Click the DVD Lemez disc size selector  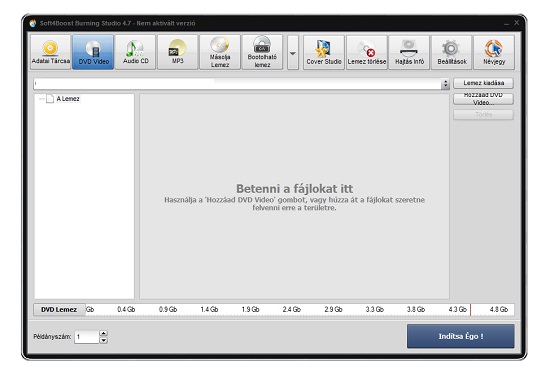pyautogui.click(x=59, y=310)
